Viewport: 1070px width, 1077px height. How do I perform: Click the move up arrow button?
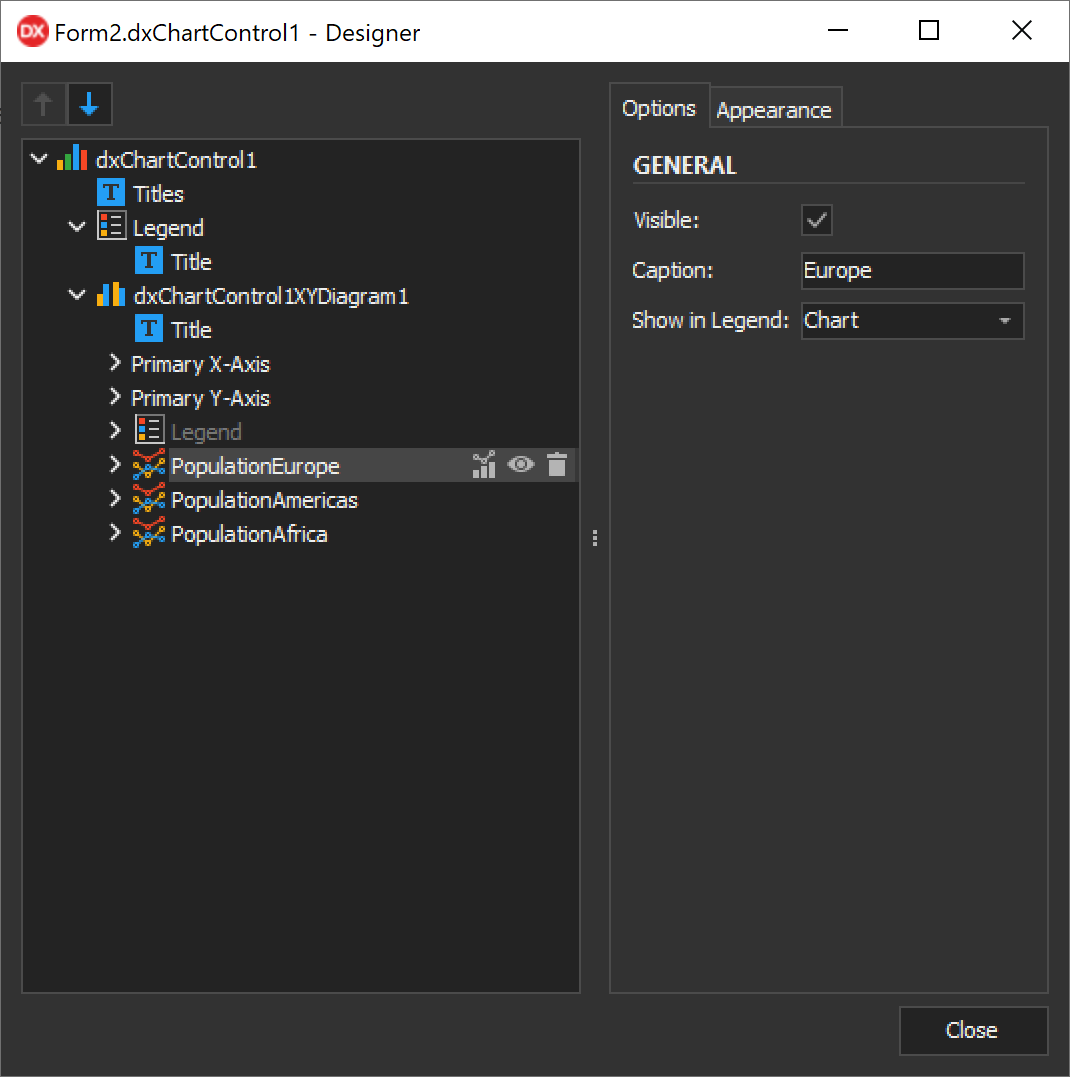point(44,104)
